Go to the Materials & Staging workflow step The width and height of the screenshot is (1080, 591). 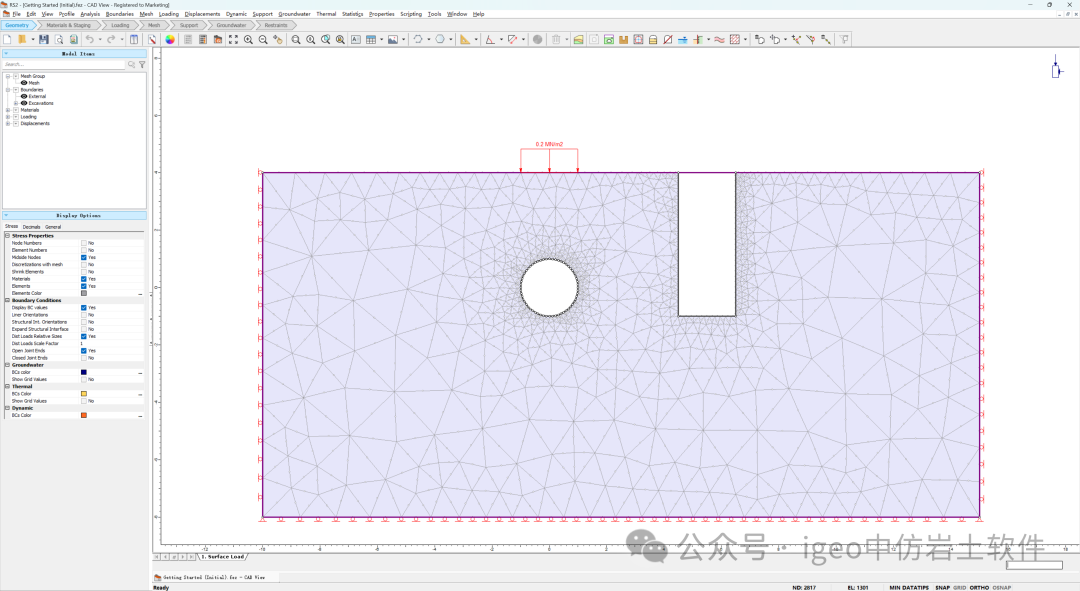(68, 25)
